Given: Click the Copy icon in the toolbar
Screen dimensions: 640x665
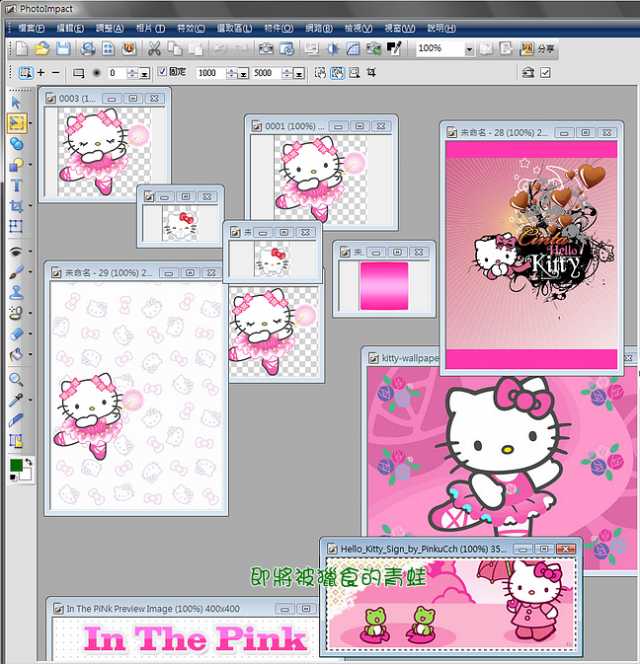Looking at the screenshot, I should tap(175, 49).
